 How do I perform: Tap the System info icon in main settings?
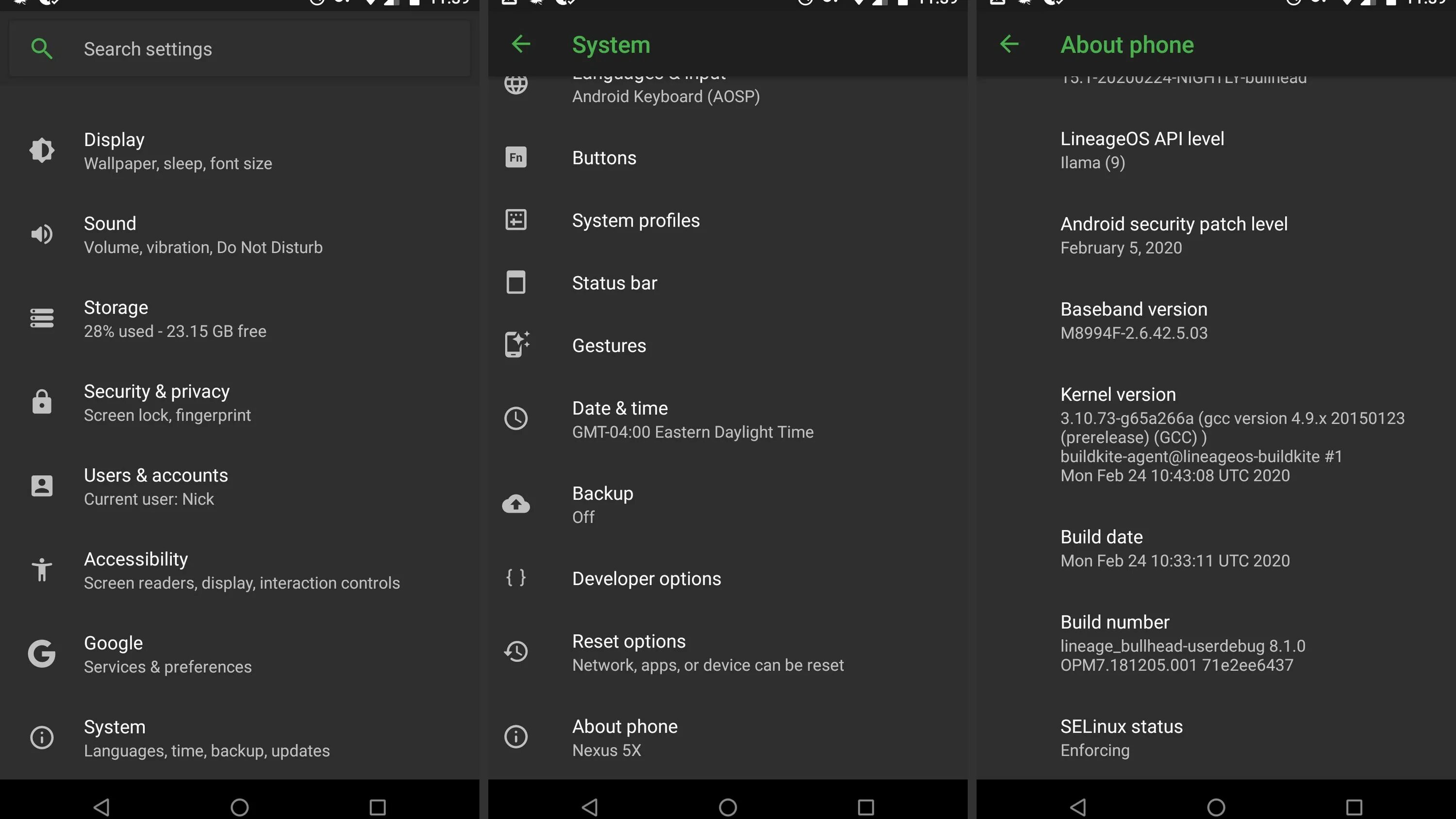(x=42, y=737)
